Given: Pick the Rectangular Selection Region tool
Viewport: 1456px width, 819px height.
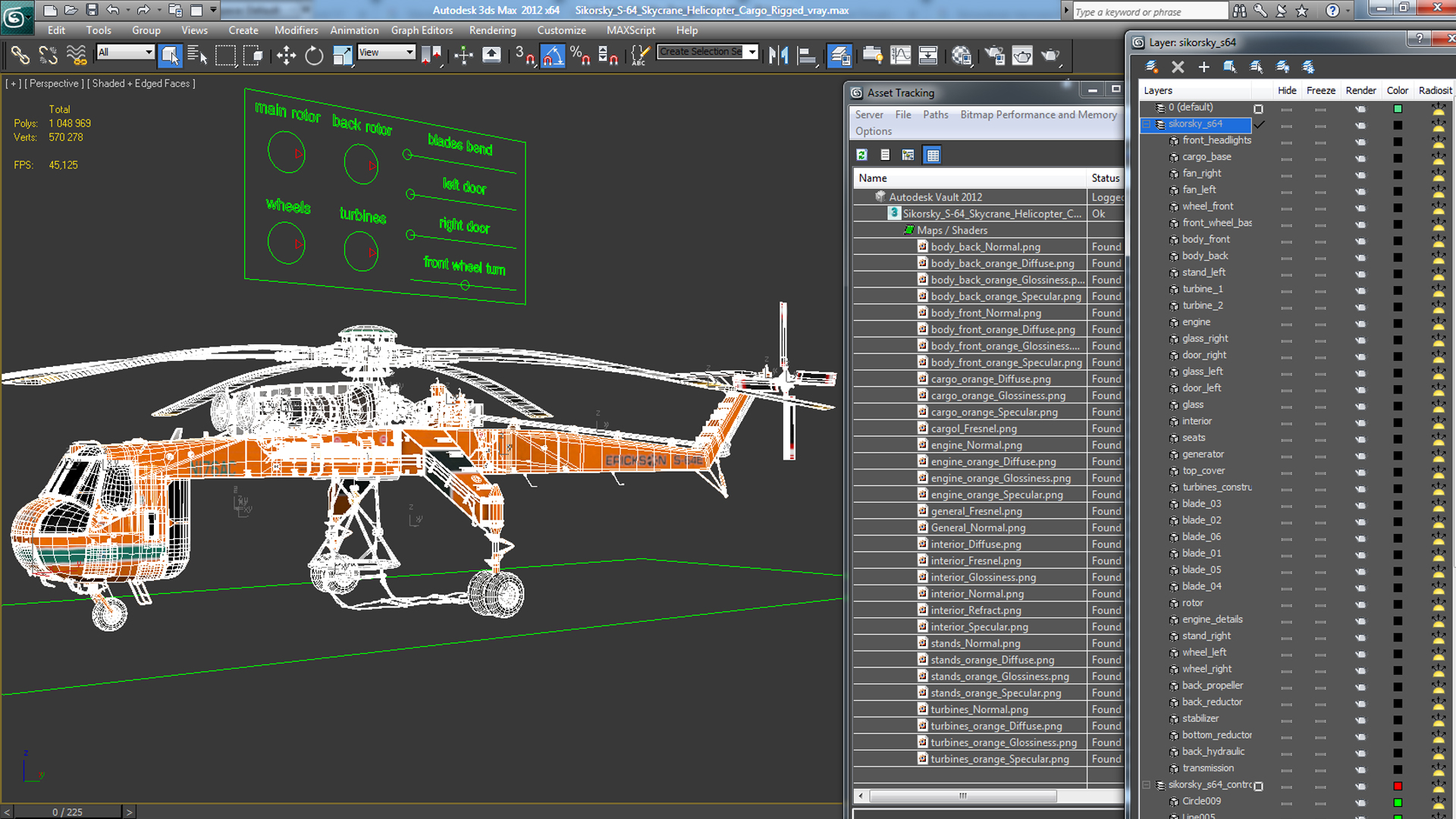Looking at the screenshot, I should click(x=225, y=55).
